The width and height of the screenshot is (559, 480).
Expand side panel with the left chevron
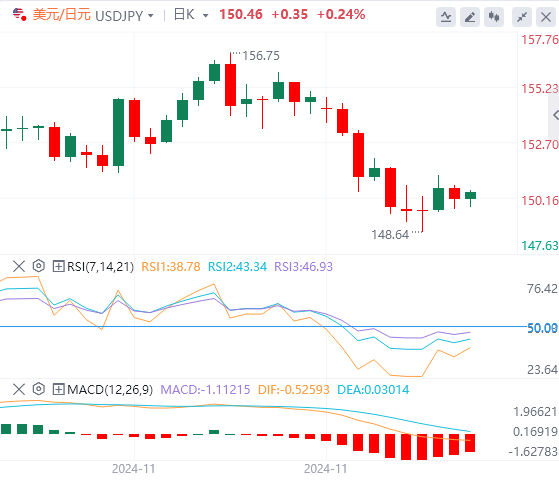point(555,115)
